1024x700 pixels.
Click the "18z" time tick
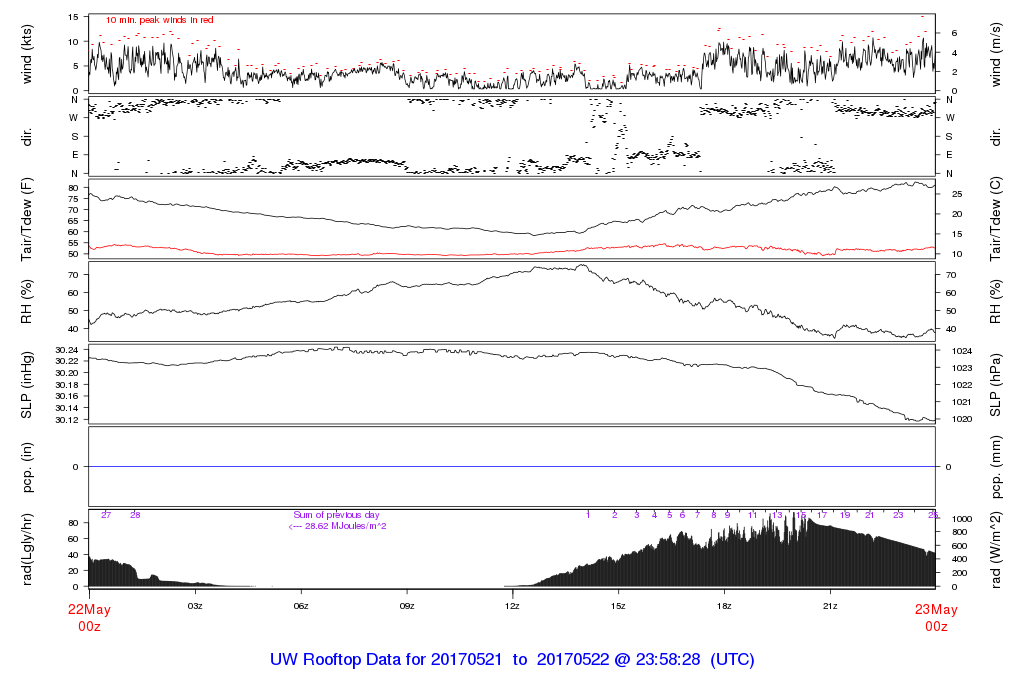point(724,606)
